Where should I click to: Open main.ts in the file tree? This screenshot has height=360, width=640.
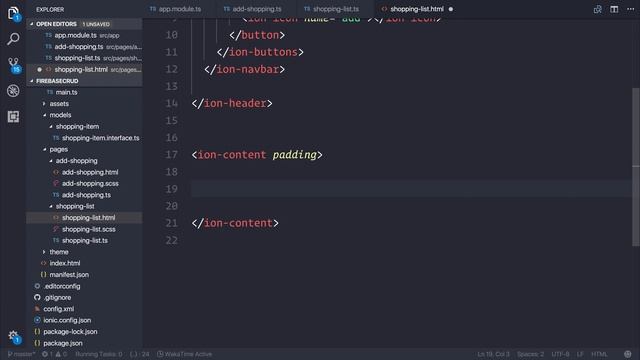coord(66,92)
